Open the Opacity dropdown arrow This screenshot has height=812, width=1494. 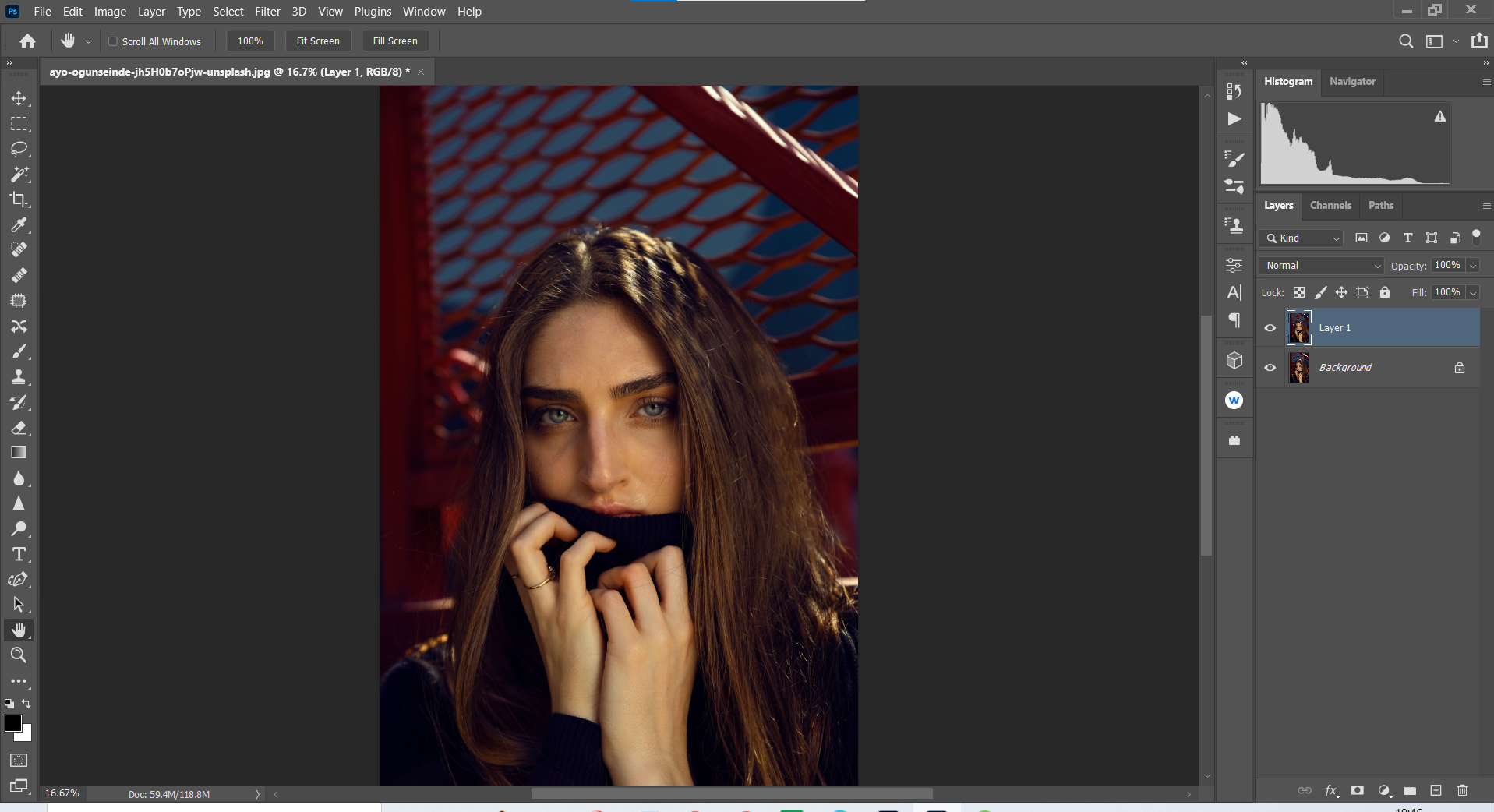(x=1472, y=265)
